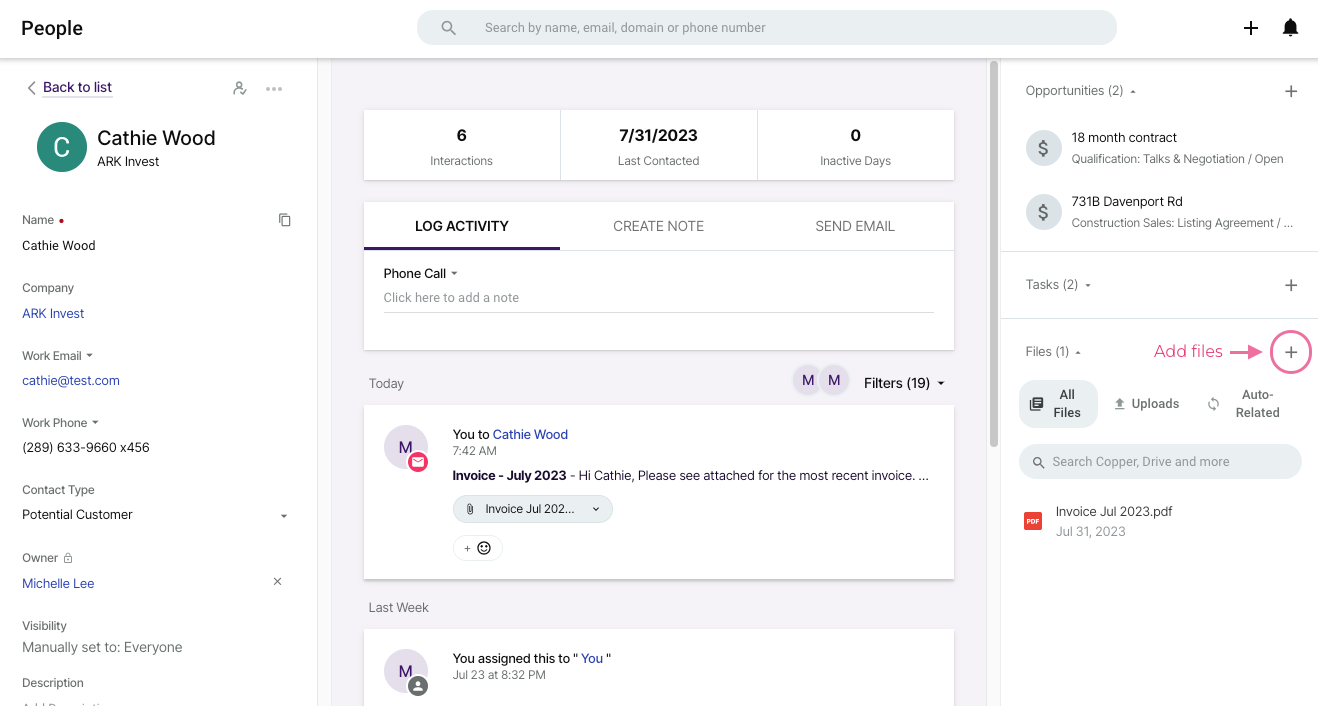The image size is (1318, 706).
Task: Open the Michelle Lee owner link
Action: 58,583
